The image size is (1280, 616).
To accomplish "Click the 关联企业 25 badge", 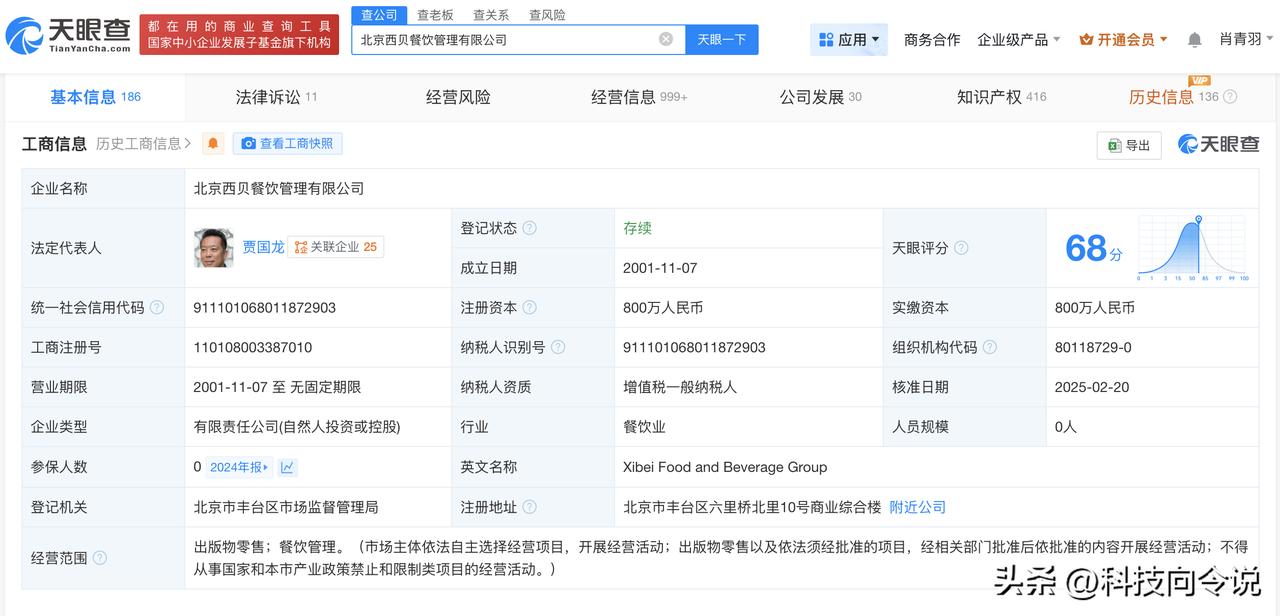I will tap(335, 246).
